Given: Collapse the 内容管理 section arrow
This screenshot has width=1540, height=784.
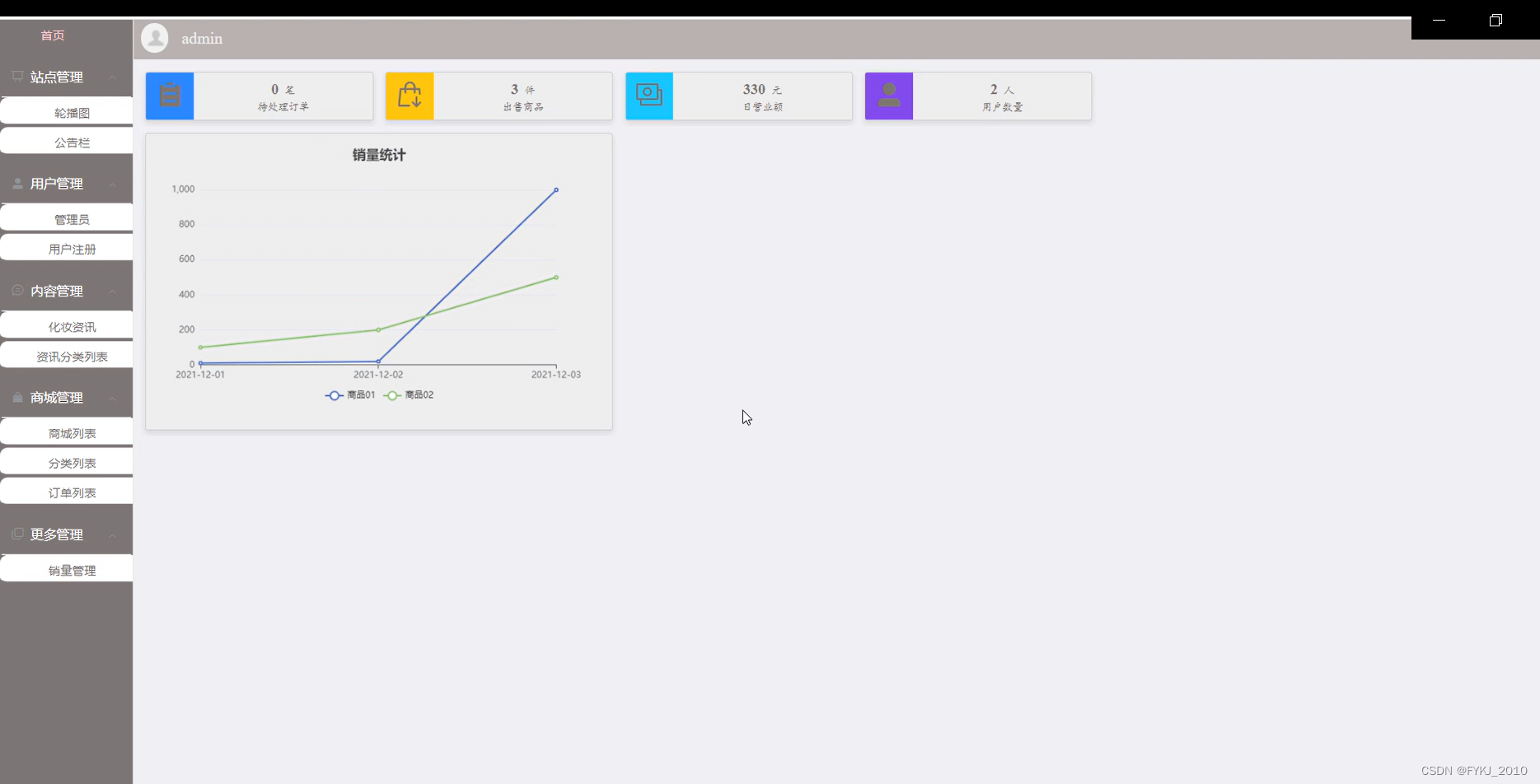Looking at the screenshot, I should tap(113, 292).
